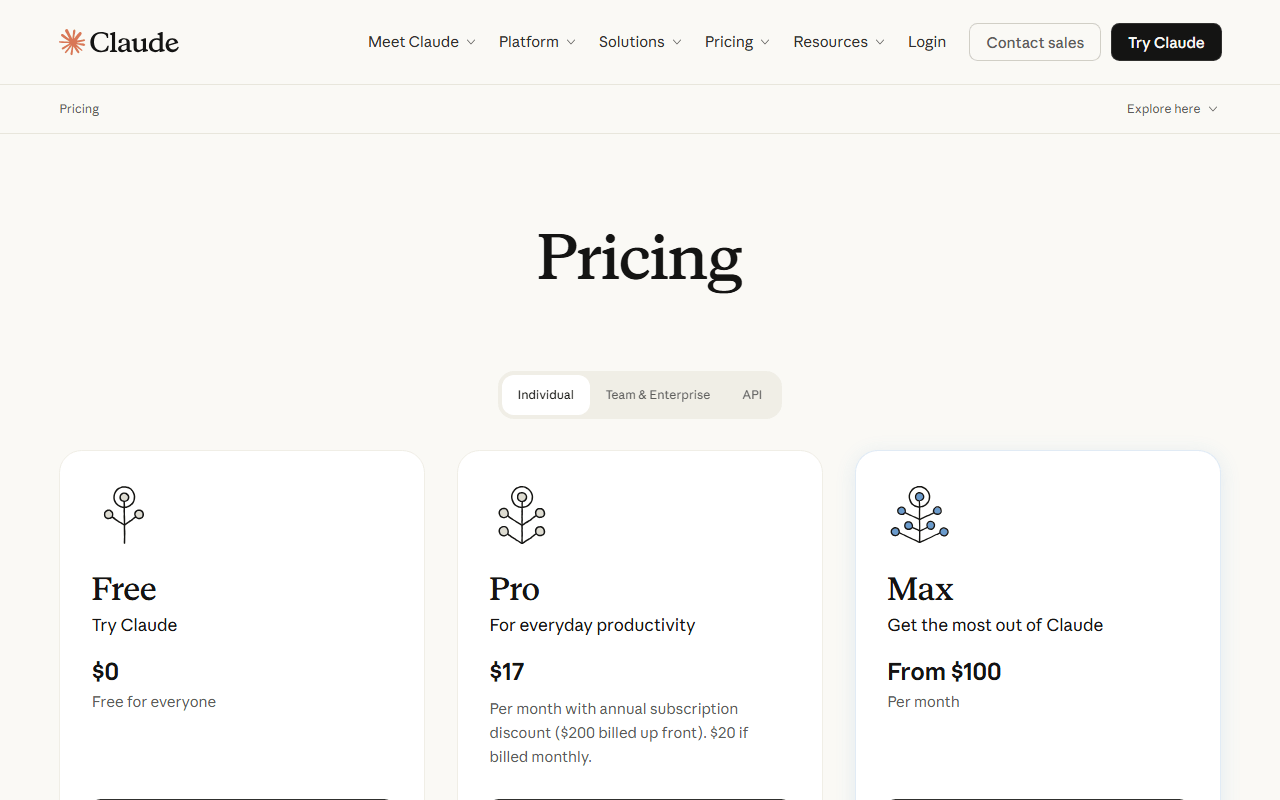Click the Claude starburst logo icon
Viewport: 1280px width, 800px height.
click(x=72, y=42)
